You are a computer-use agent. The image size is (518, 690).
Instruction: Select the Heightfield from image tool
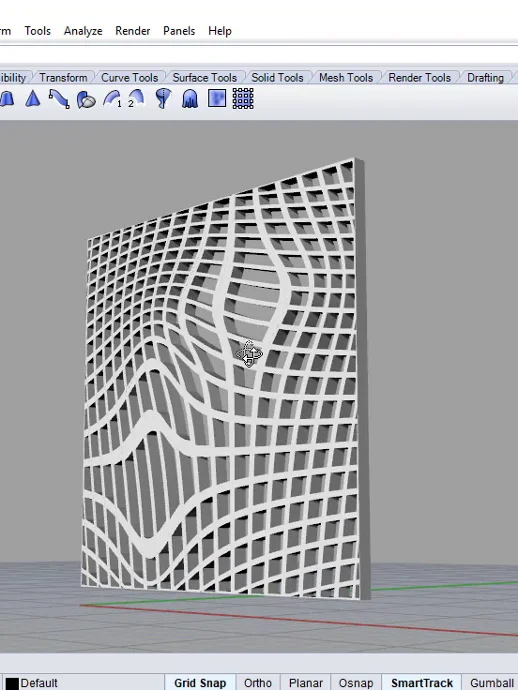coord(217,99)
